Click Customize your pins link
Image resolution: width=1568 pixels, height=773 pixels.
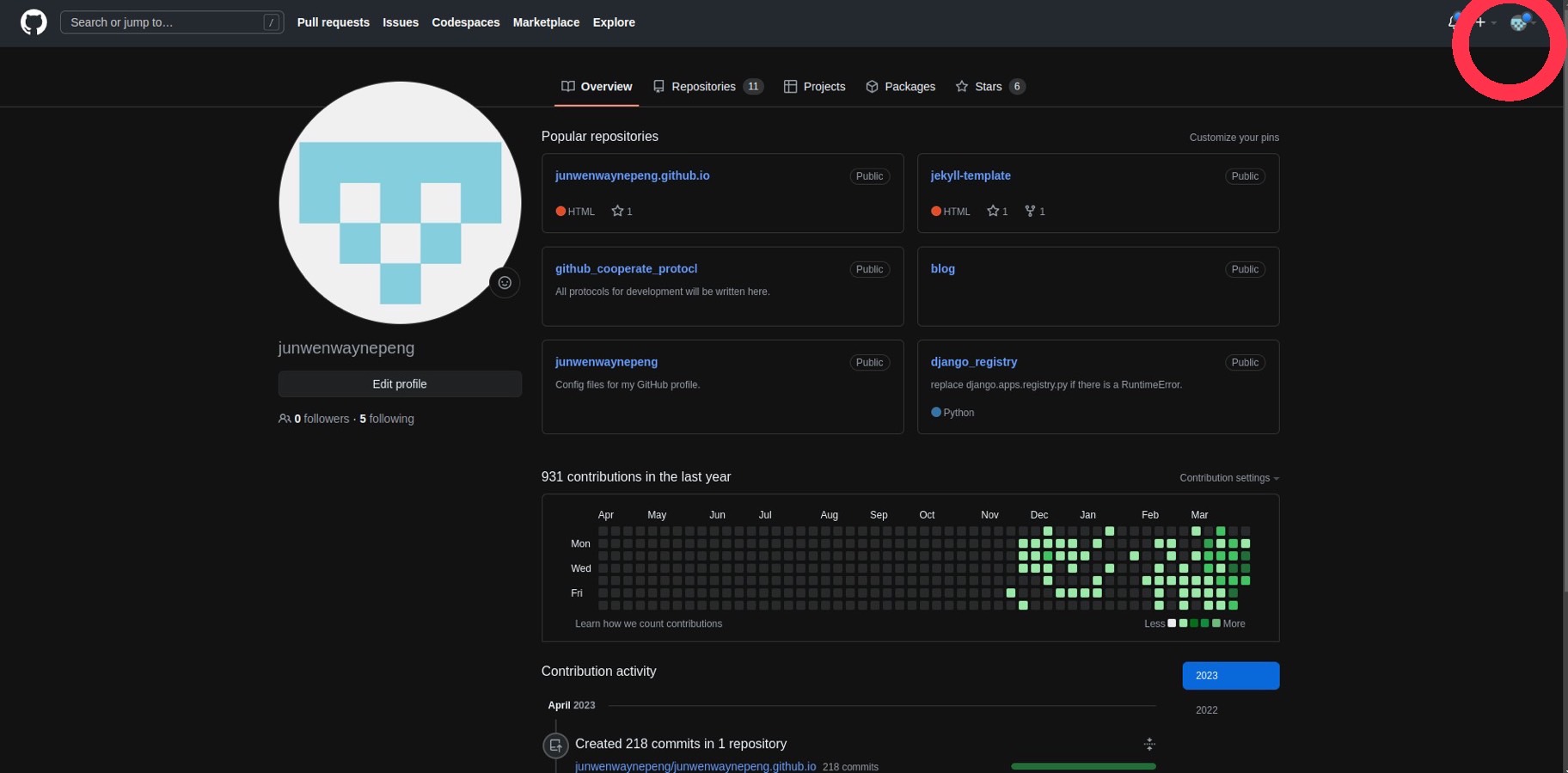tap(1234, 138)
